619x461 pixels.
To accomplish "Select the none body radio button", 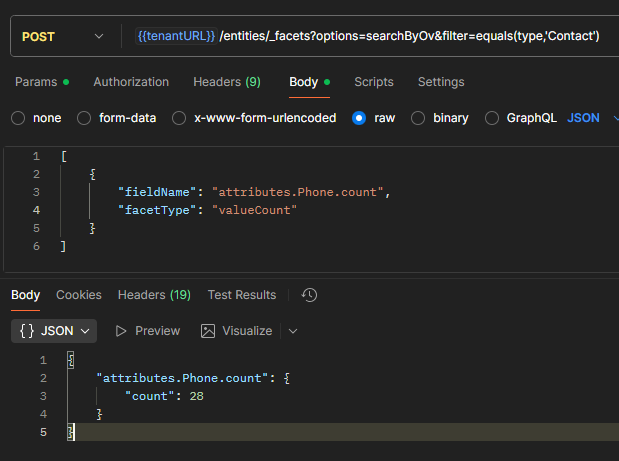I will (18, 118).
